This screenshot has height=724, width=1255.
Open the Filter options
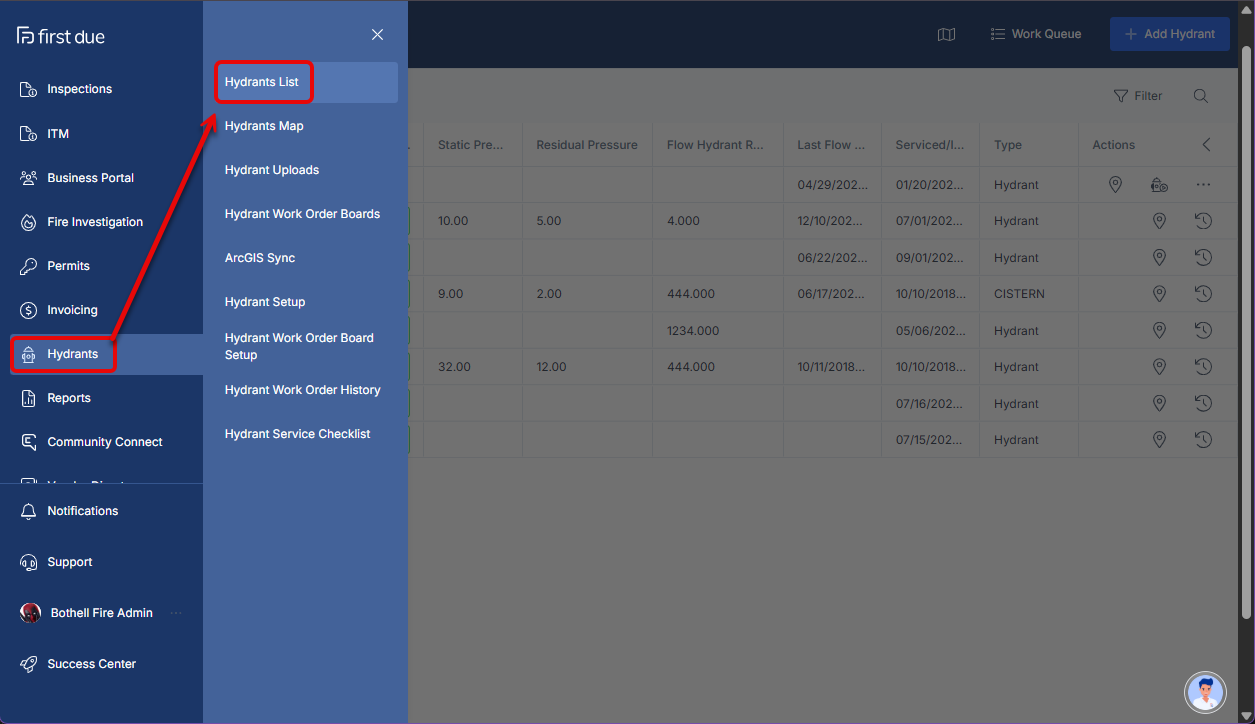(x=1138, y=96)
